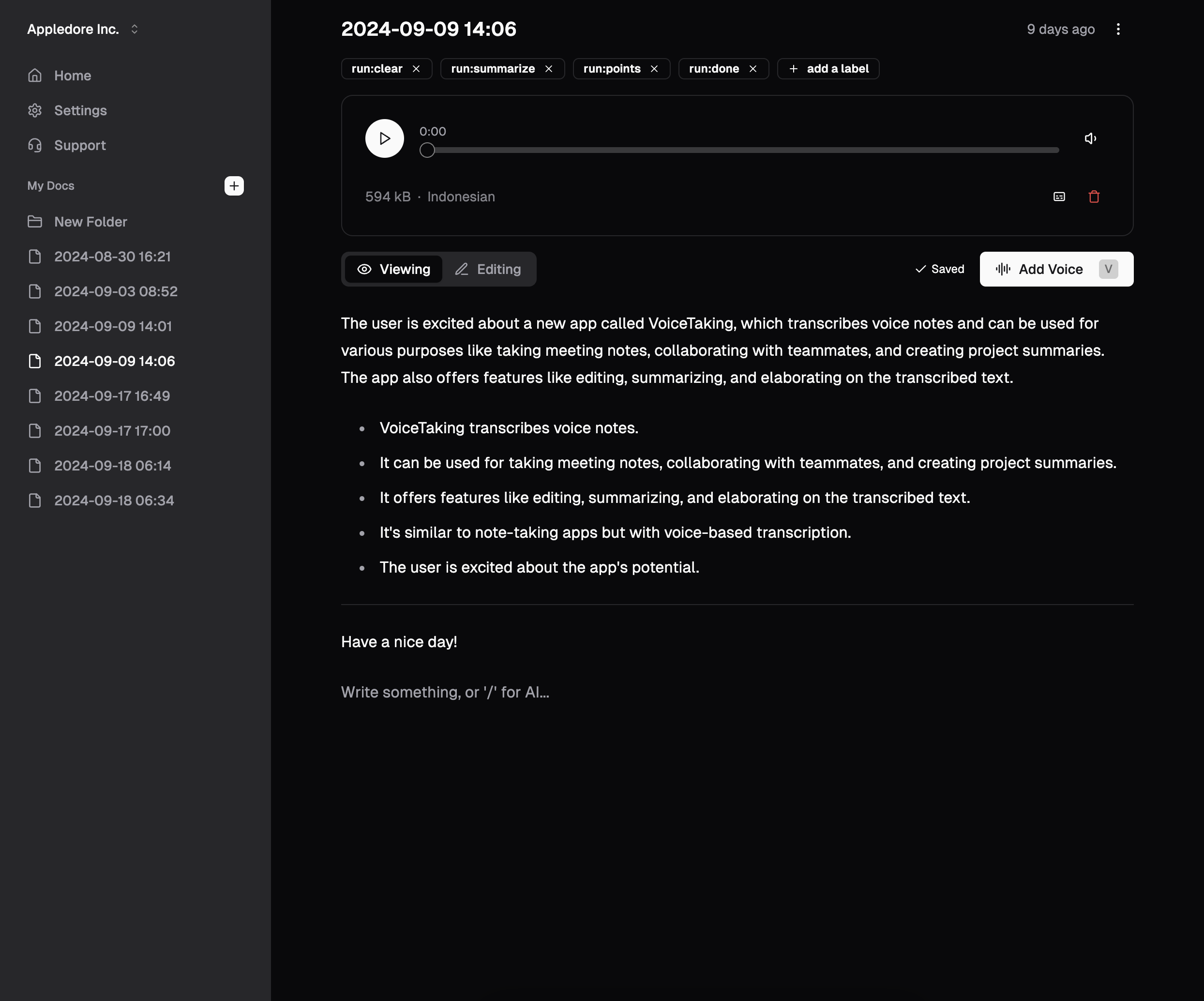Open the New Folder item
Screen dimensions: 1204x1001
pos(90,222)
